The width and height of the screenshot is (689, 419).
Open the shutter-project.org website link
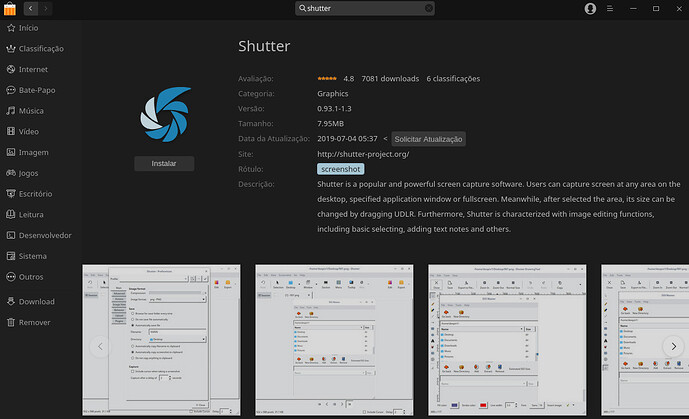(x=363, y=154)
